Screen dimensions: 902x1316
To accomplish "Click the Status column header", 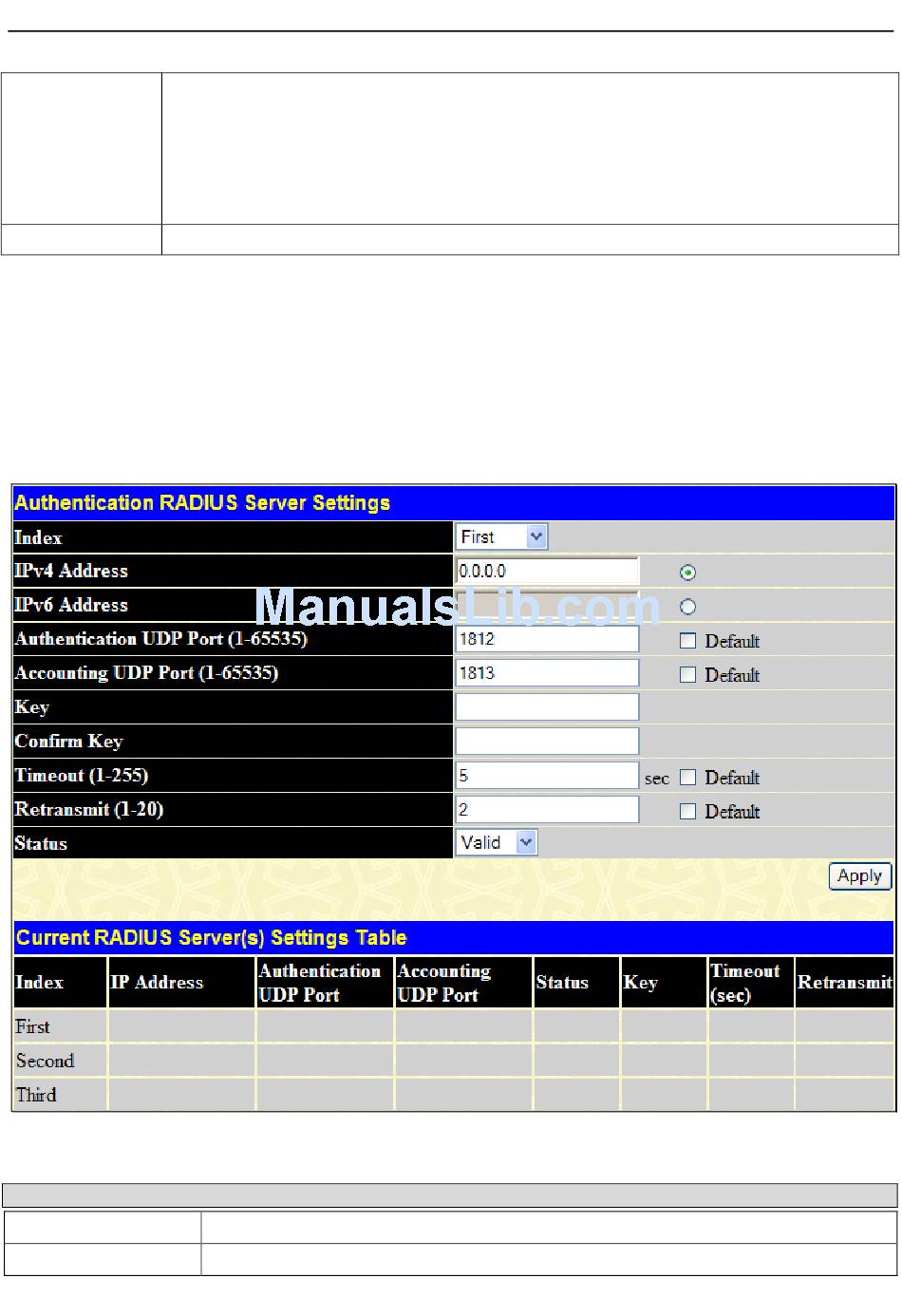I will [x=576, y=983].
